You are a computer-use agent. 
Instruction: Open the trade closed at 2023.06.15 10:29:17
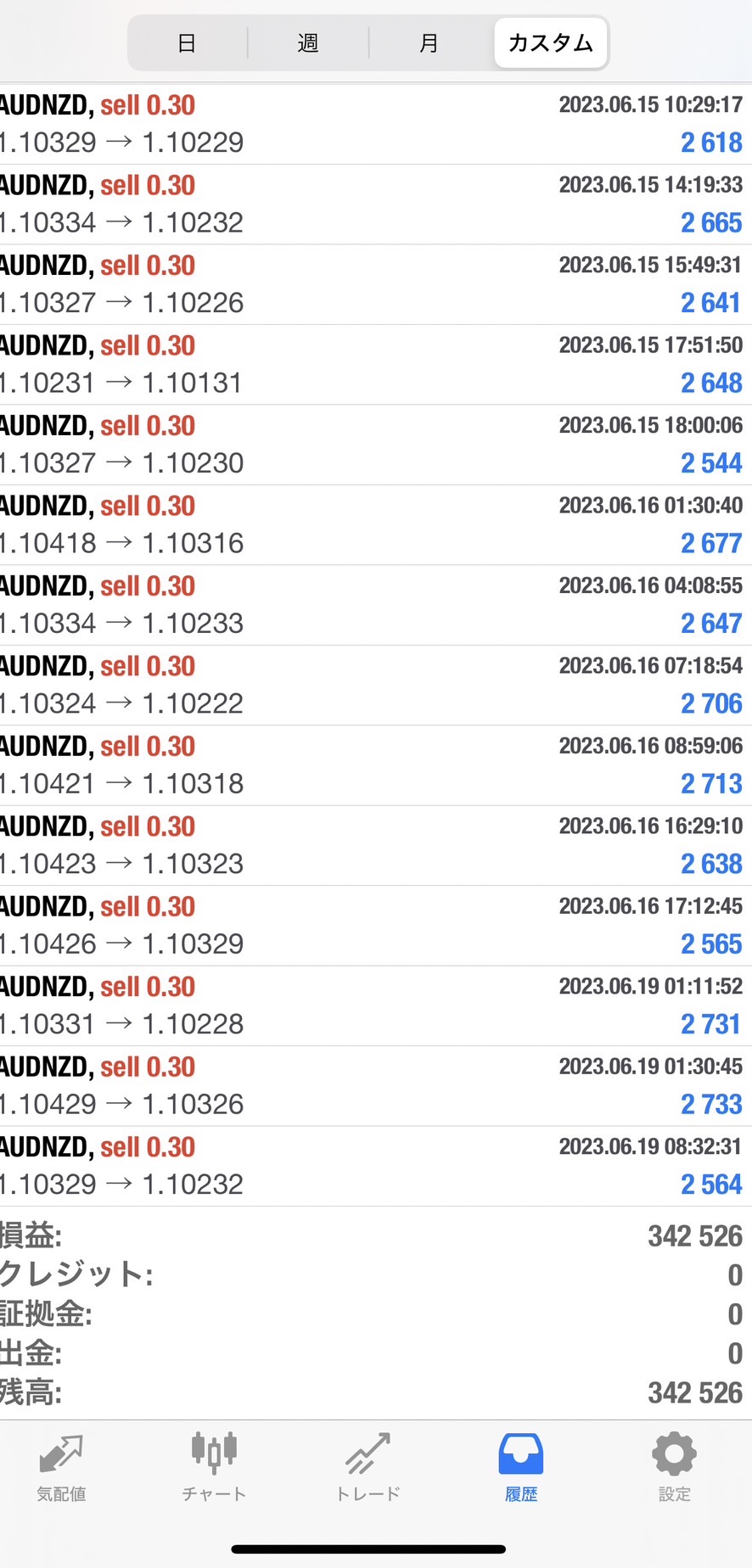376,124
